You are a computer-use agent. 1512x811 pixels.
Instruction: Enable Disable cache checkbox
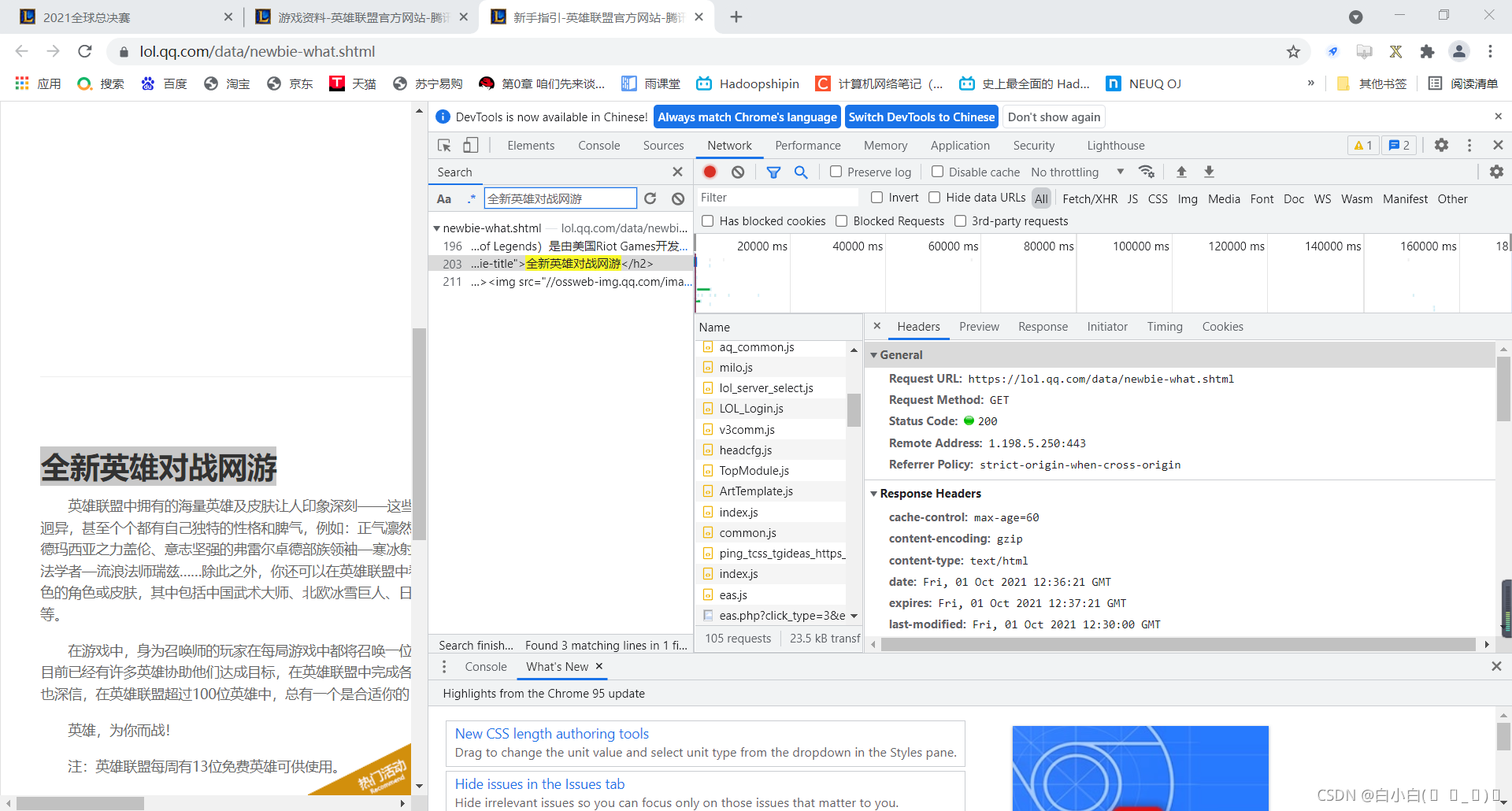pyautogui.click(x=937, y=172)
